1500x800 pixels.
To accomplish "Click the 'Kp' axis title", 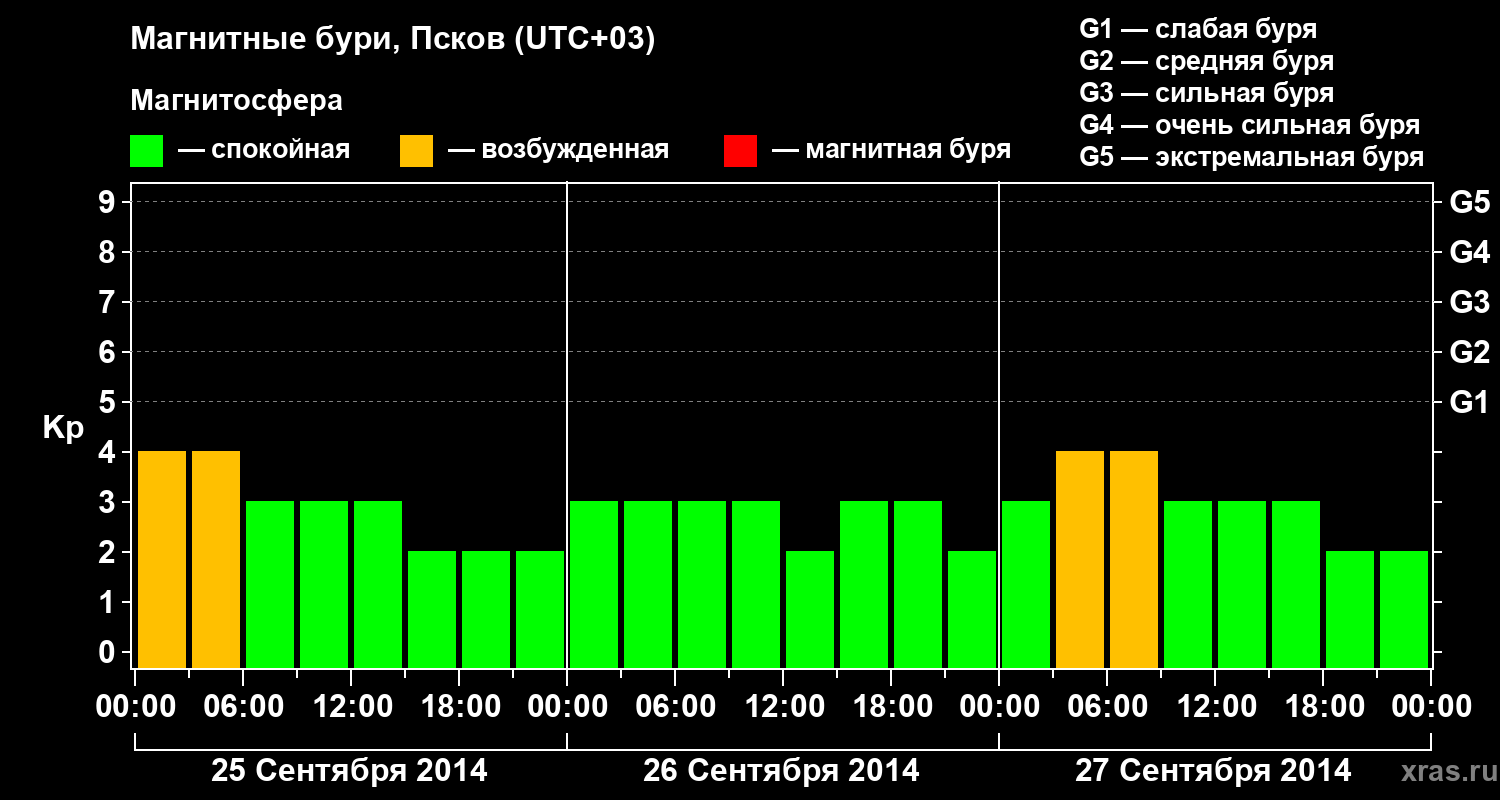I will (63, 428).
